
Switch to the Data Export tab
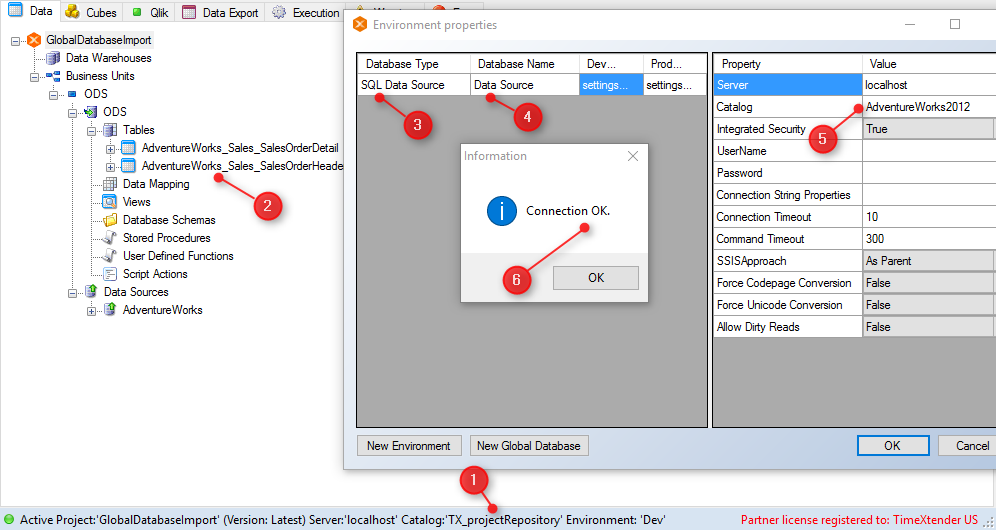220,12
